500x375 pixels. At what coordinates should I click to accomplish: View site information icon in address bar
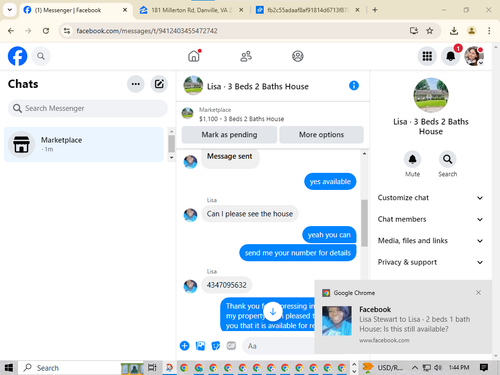[x=67, y=31]
